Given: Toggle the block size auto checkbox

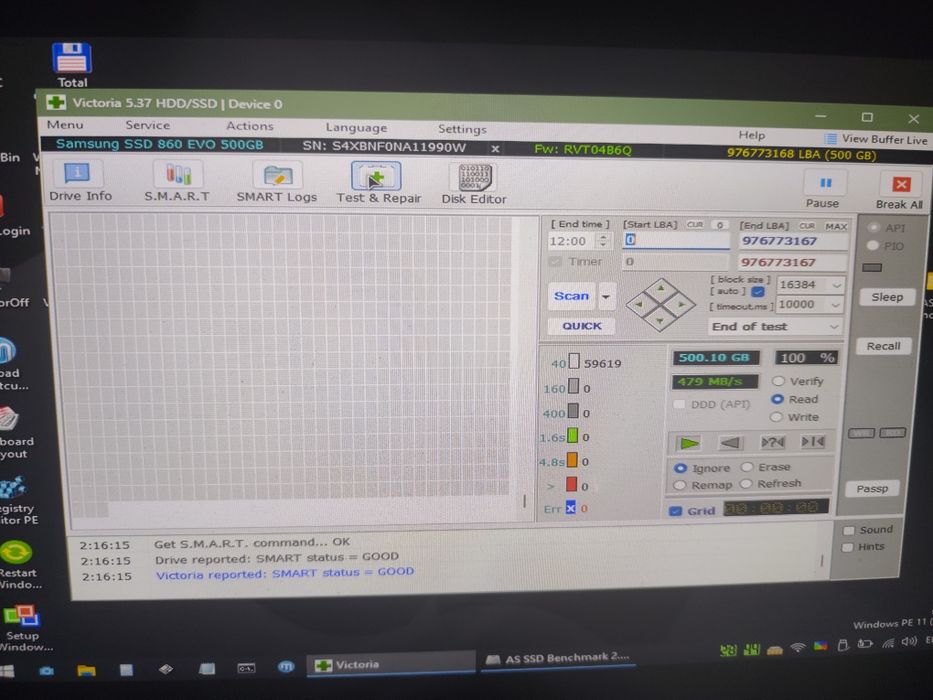Looking at the screenshot, I should click(x=757, y=292).
